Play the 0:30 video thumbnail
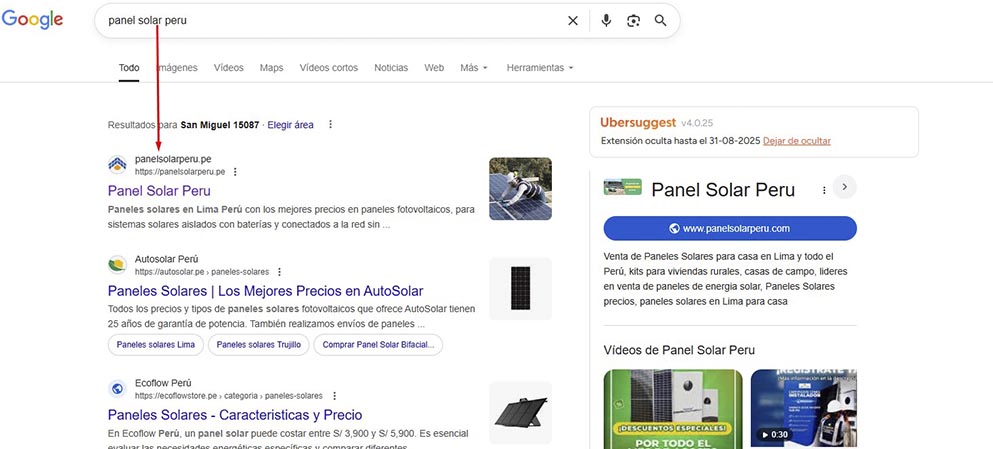 [804, 409]
